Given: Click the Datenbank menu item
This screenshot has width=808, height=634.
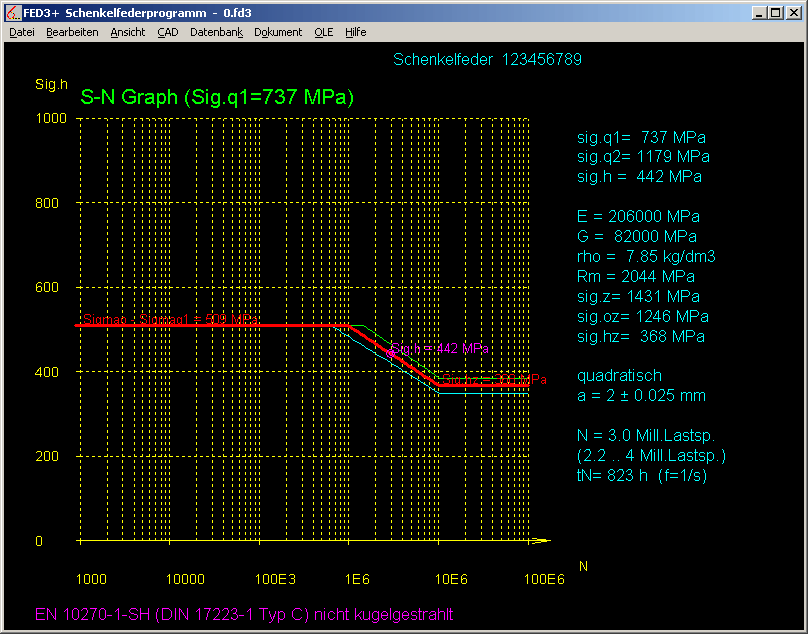Looking at the screenshot, I should [216, 32].
